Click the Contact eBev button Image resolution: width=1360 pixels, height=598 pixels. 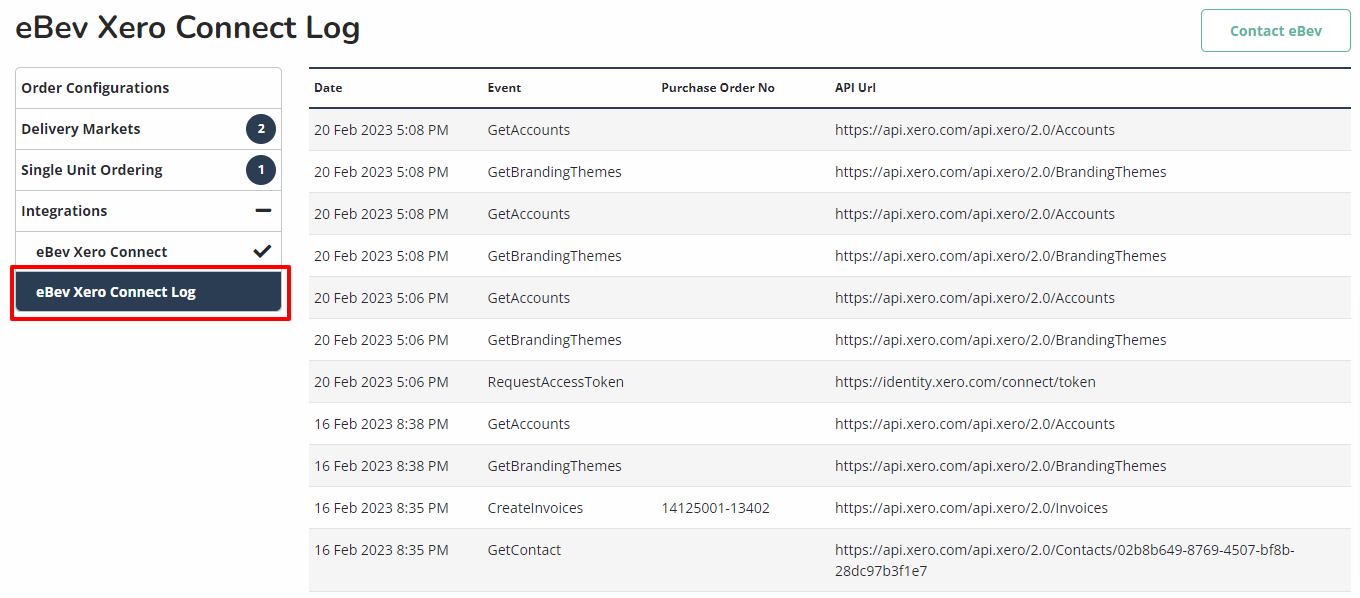coord(1276,31)
